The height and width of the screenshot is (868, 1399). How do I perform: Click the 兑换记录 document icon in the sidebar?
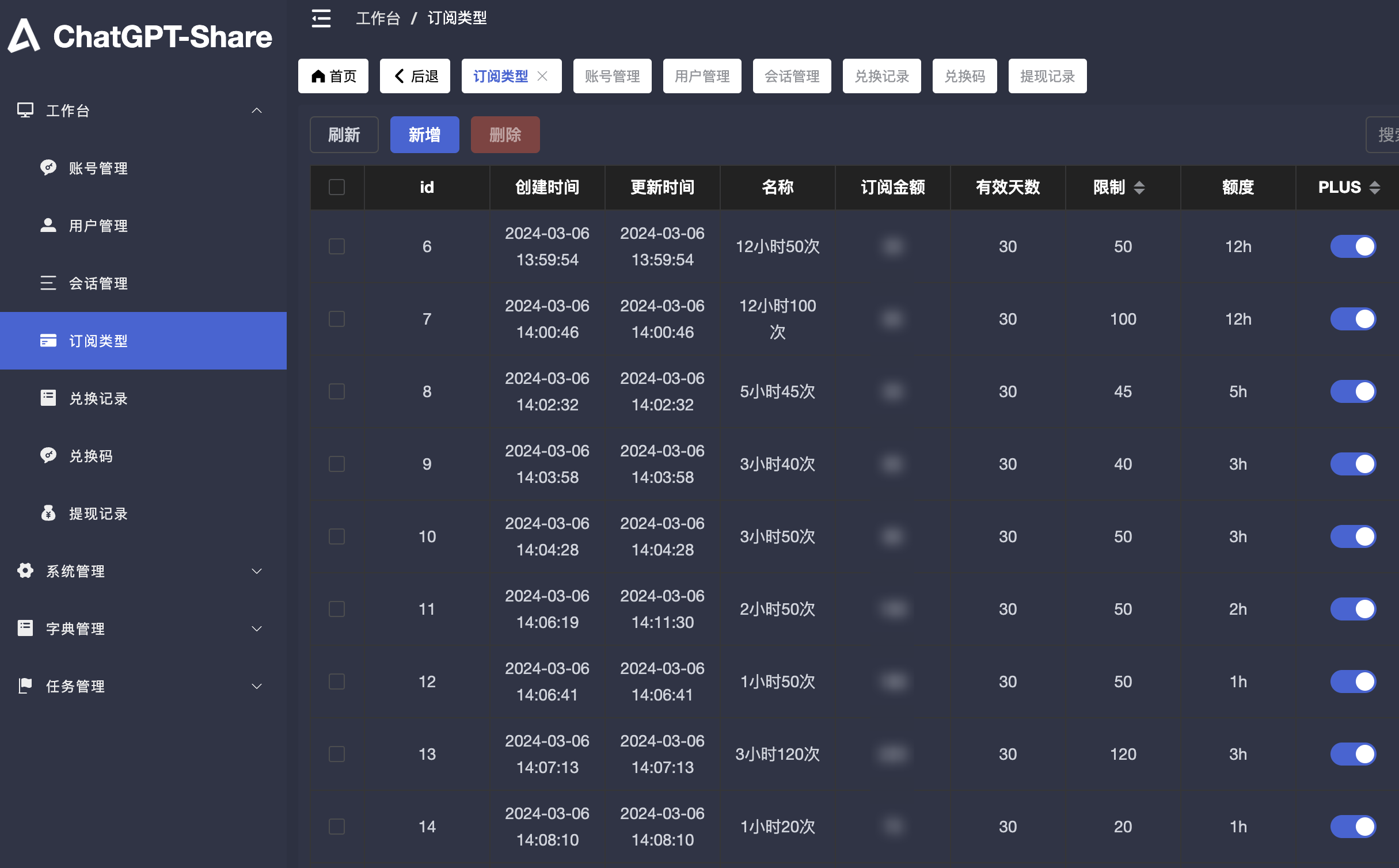coord(48,398)
